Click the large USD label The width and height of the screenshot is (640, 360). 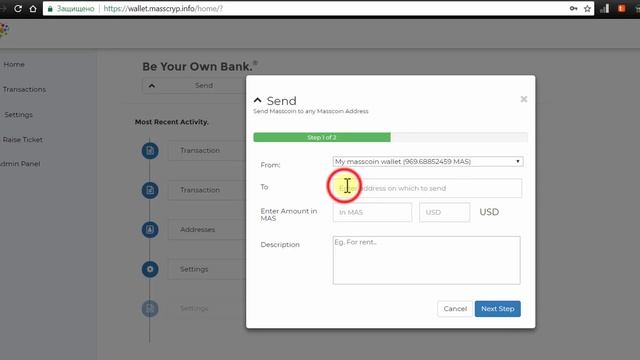coord(489,212)
